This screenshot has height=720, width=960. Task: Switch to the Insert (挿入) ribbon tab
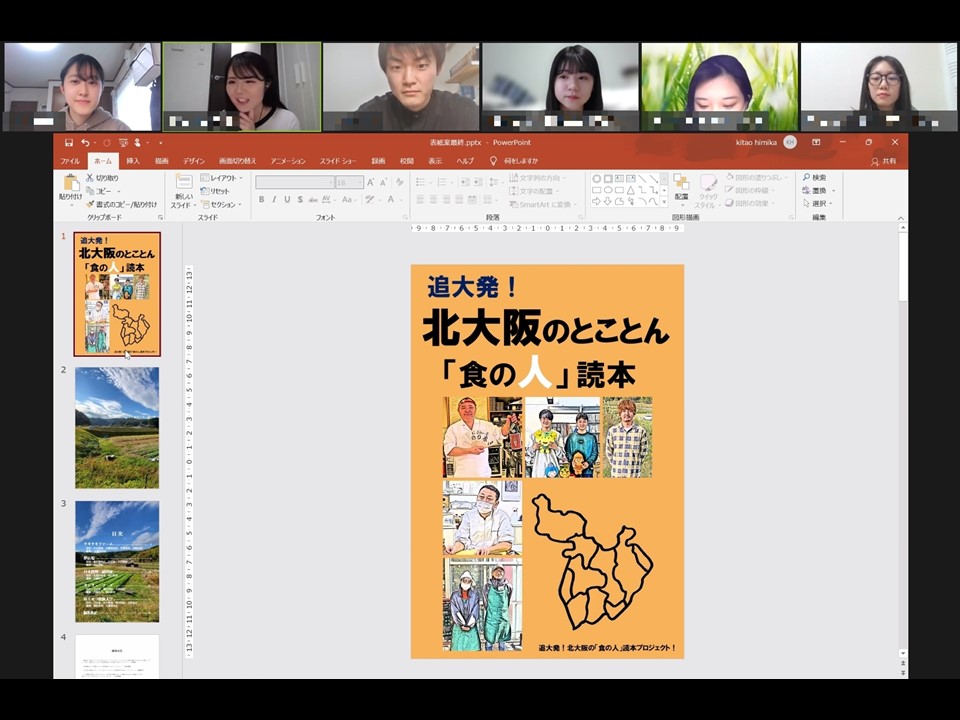tap(133, 161)
